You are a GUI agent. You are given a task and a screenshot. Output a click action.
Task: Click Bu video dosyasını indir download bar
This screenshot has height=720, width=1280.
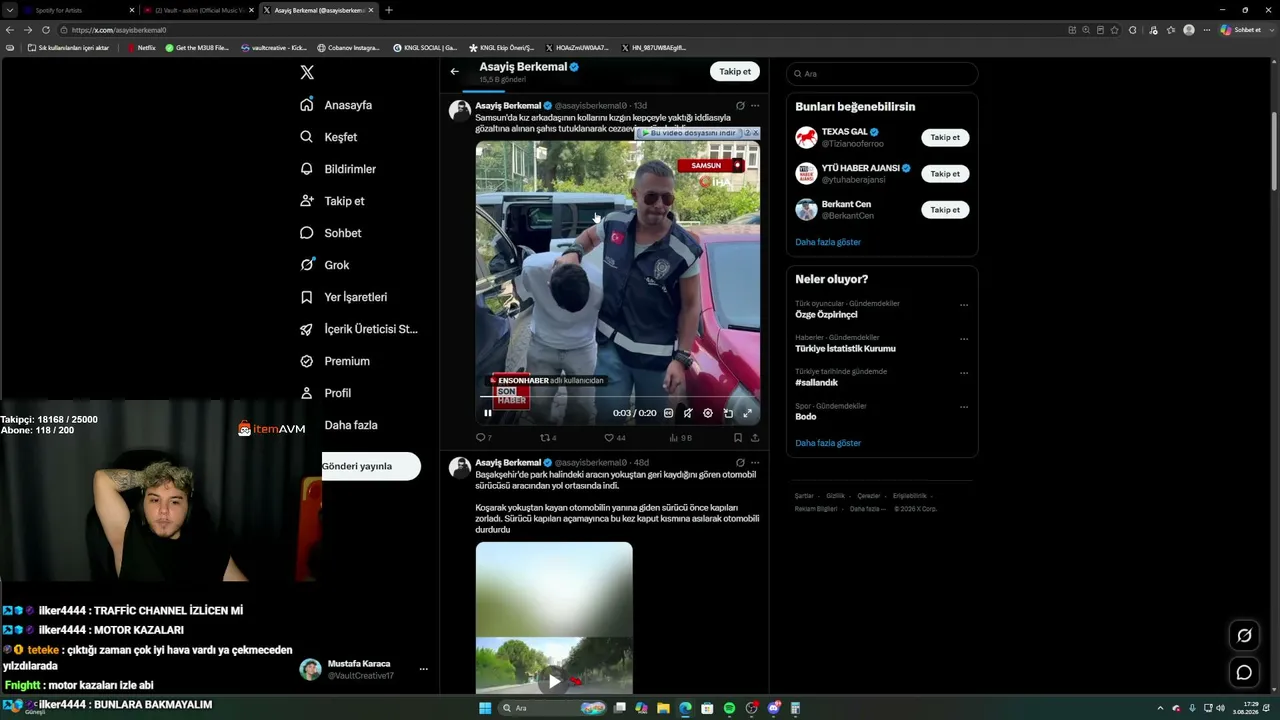tap(692, 133)
